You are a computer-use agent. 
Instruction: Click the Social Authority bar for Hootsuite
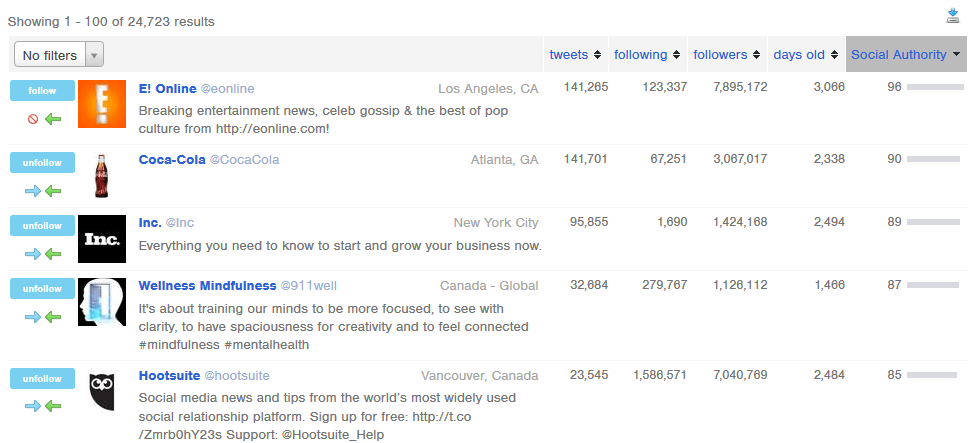[x=932, y=375]
